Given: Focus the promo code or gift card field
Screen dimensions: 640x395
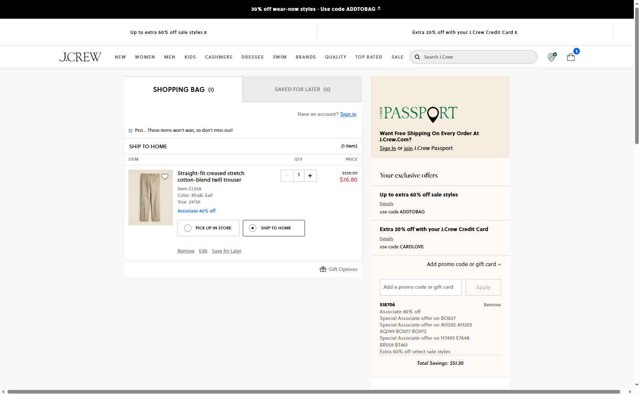Looking at the screenshot, I should [x=420, y=287].
